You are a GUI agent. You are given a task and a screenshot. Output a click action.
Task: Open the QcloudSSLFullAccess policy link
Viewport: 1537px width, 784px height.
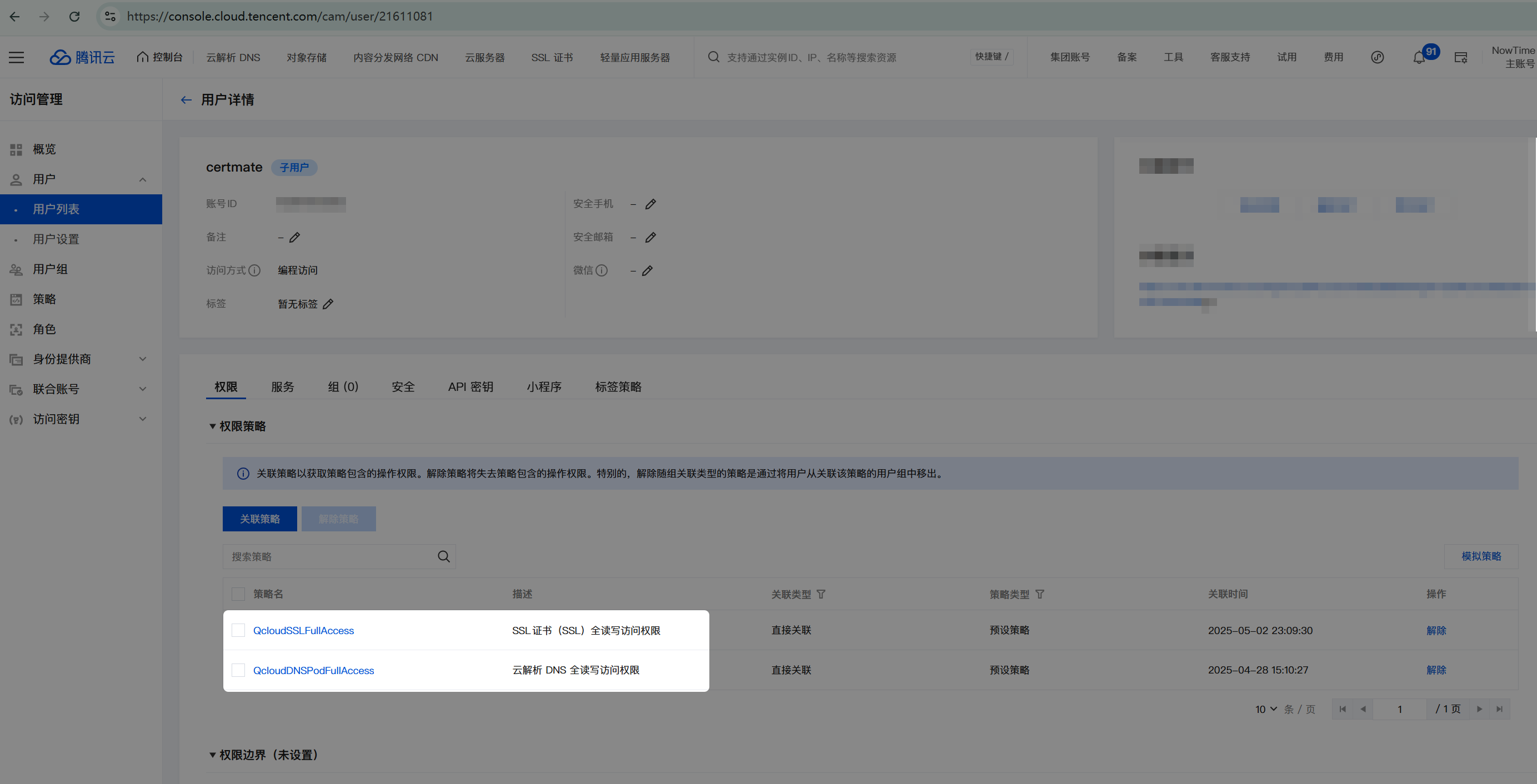[x=304, y=631]
